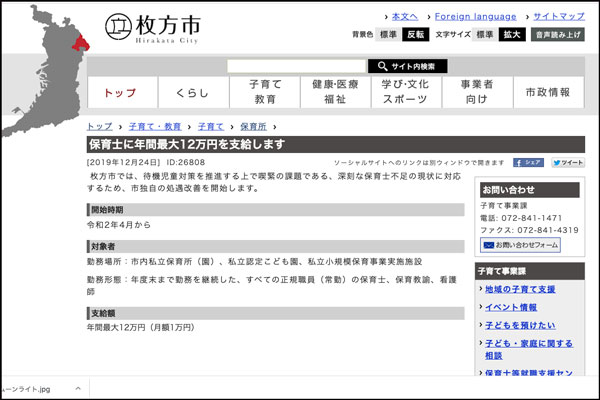Open the Foreign language link
600x400 pixels.
476,17
